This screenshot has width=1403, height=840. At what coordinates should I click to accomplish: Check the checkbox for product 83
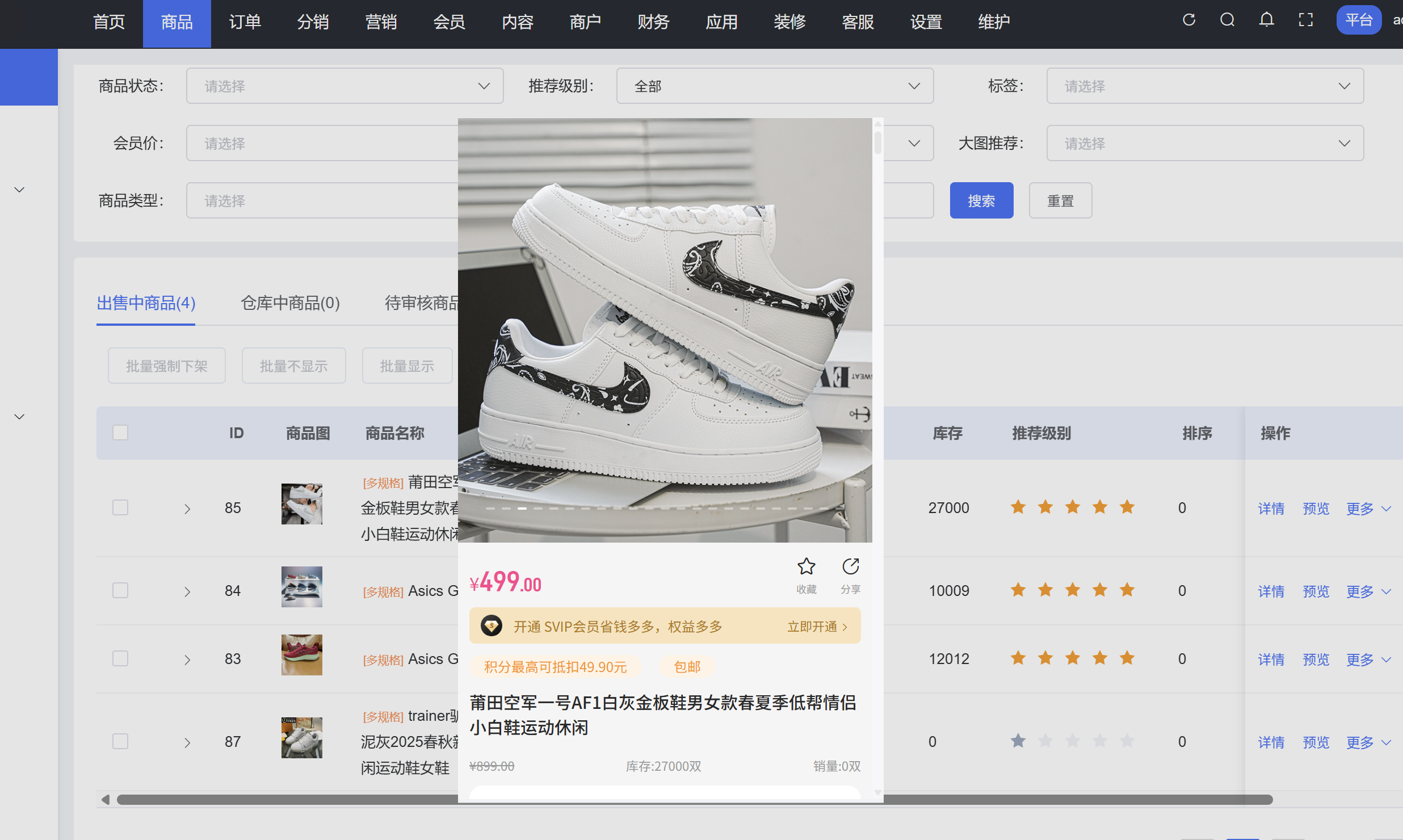[x=120, y=658]
